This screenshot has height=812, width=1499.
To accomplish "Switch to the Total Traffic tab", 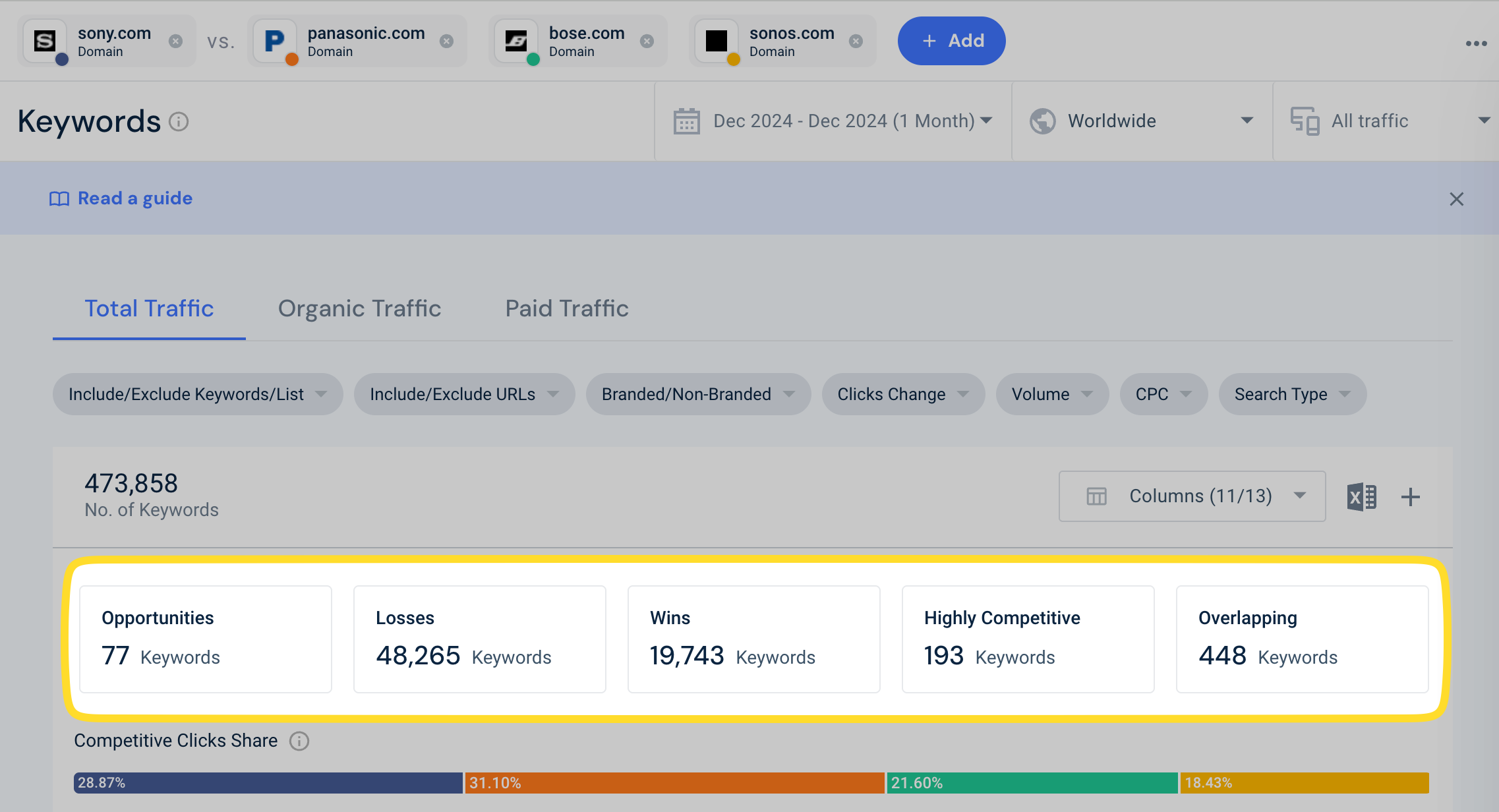I will 149,308.
